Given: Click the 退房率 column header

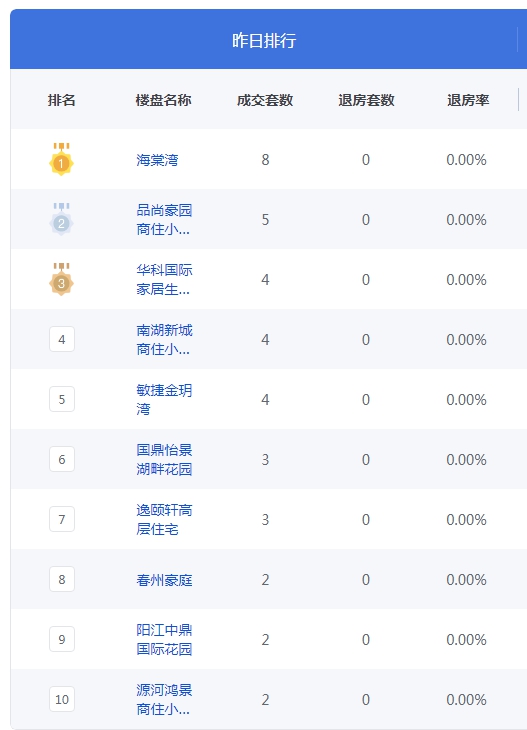Looking at the screenshot, I should point(468,100).
